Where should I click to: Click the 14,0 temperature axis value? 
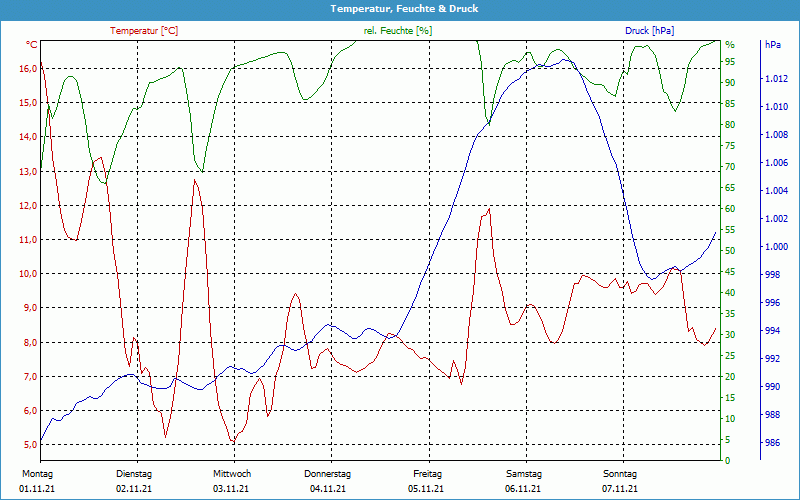click(x=28, y=137)
